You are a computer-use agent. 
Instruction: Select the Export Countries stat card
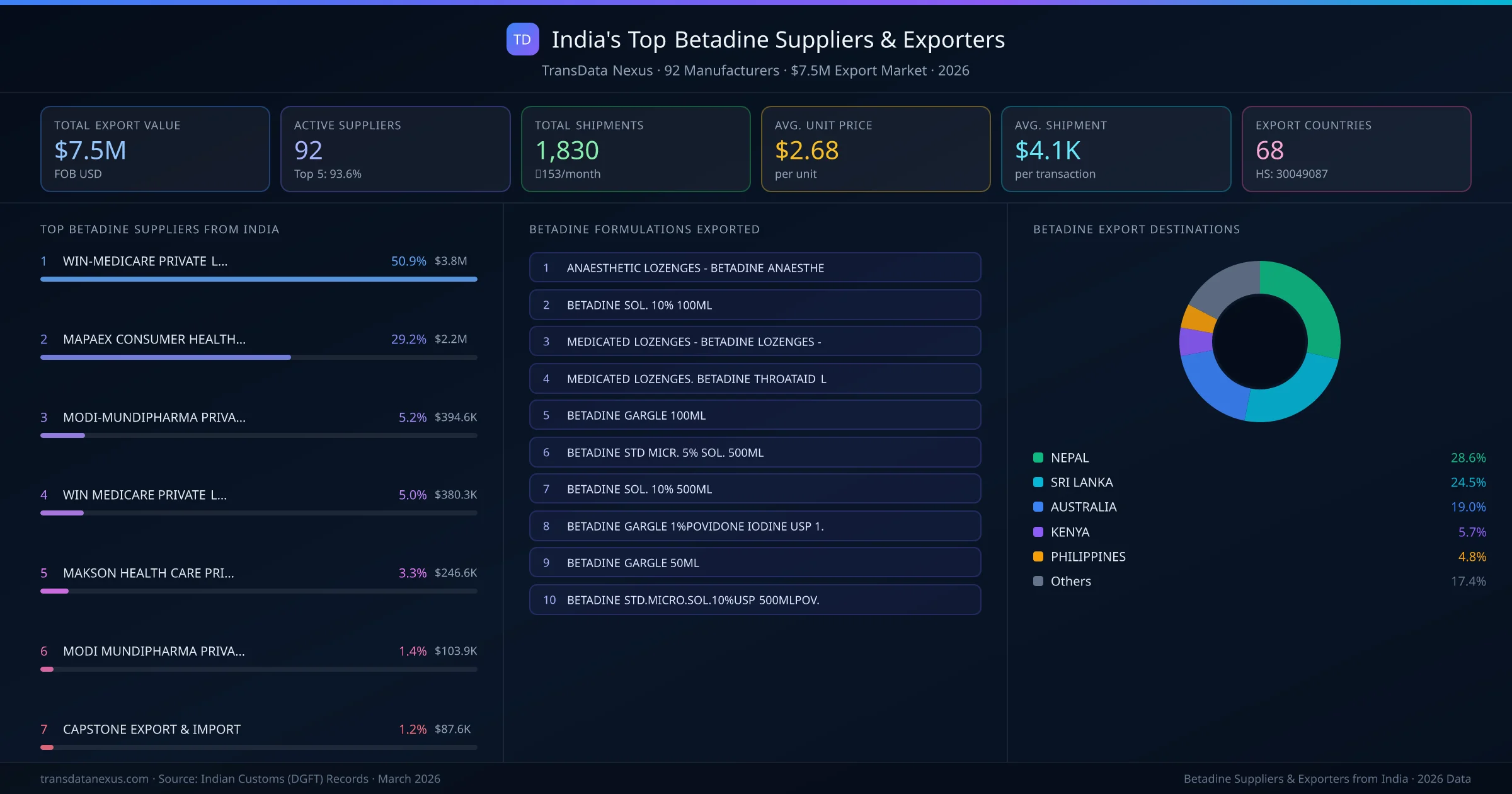click(1356, 149)
